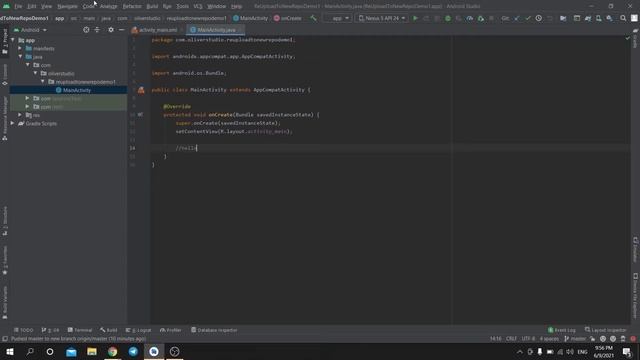The image size is (640, 360).
Task: Open Layout Inspector tool window
Action: [x=605, y=330]
